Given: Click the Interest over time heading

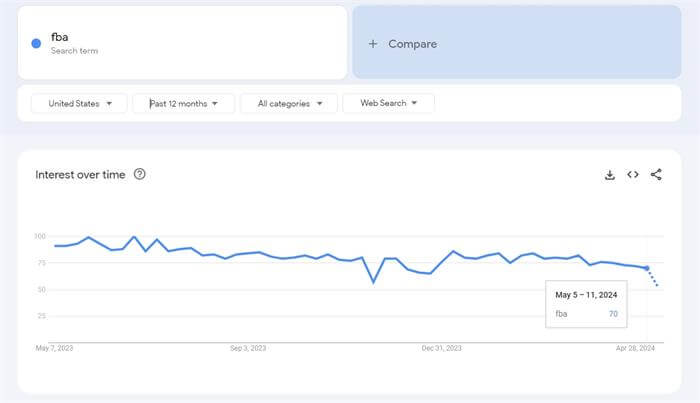Looking at the screenshot, I should pos(80,174).
